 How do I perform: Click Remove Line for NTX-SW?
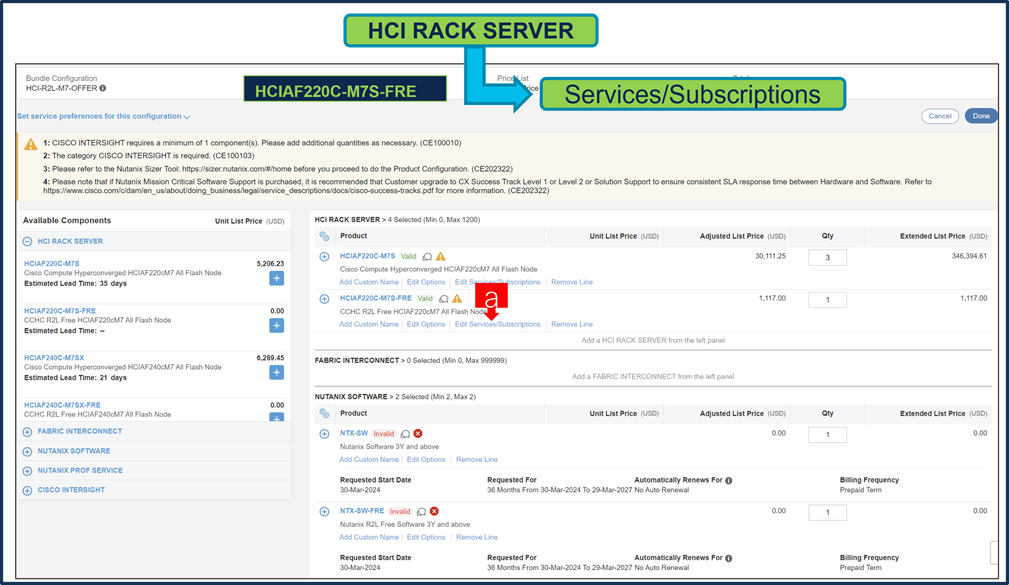pos(477,460)
